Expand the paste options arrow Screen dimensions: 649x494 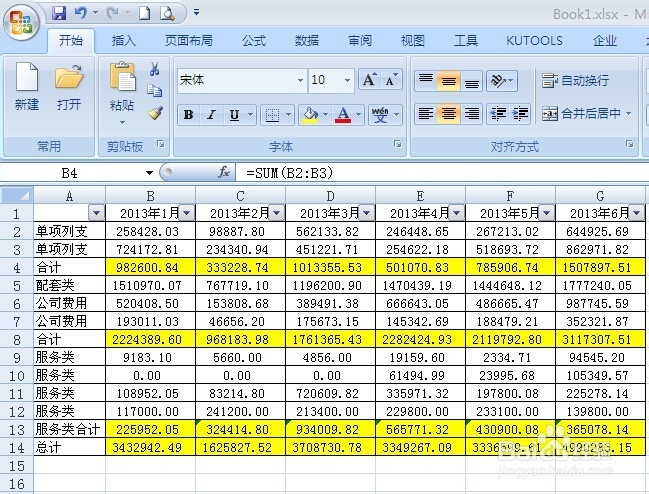coord(122,122)
